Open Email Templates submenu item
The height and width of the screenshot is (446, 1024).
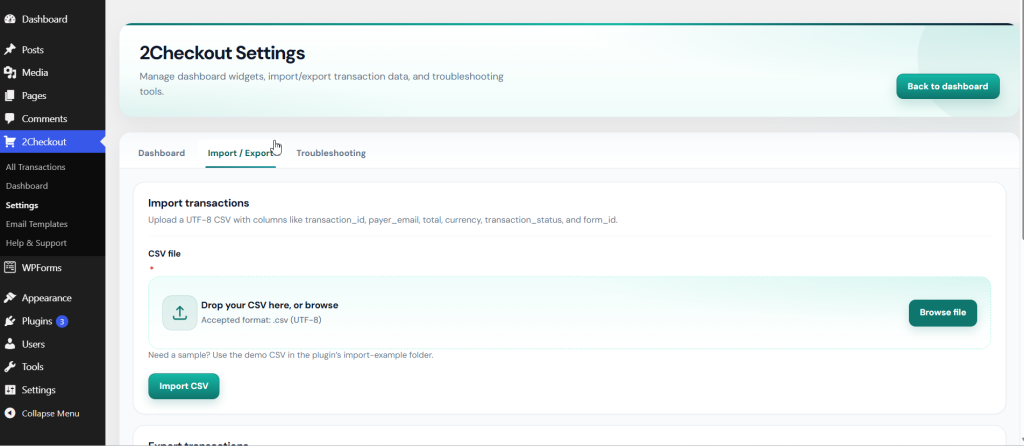[37, 224]
